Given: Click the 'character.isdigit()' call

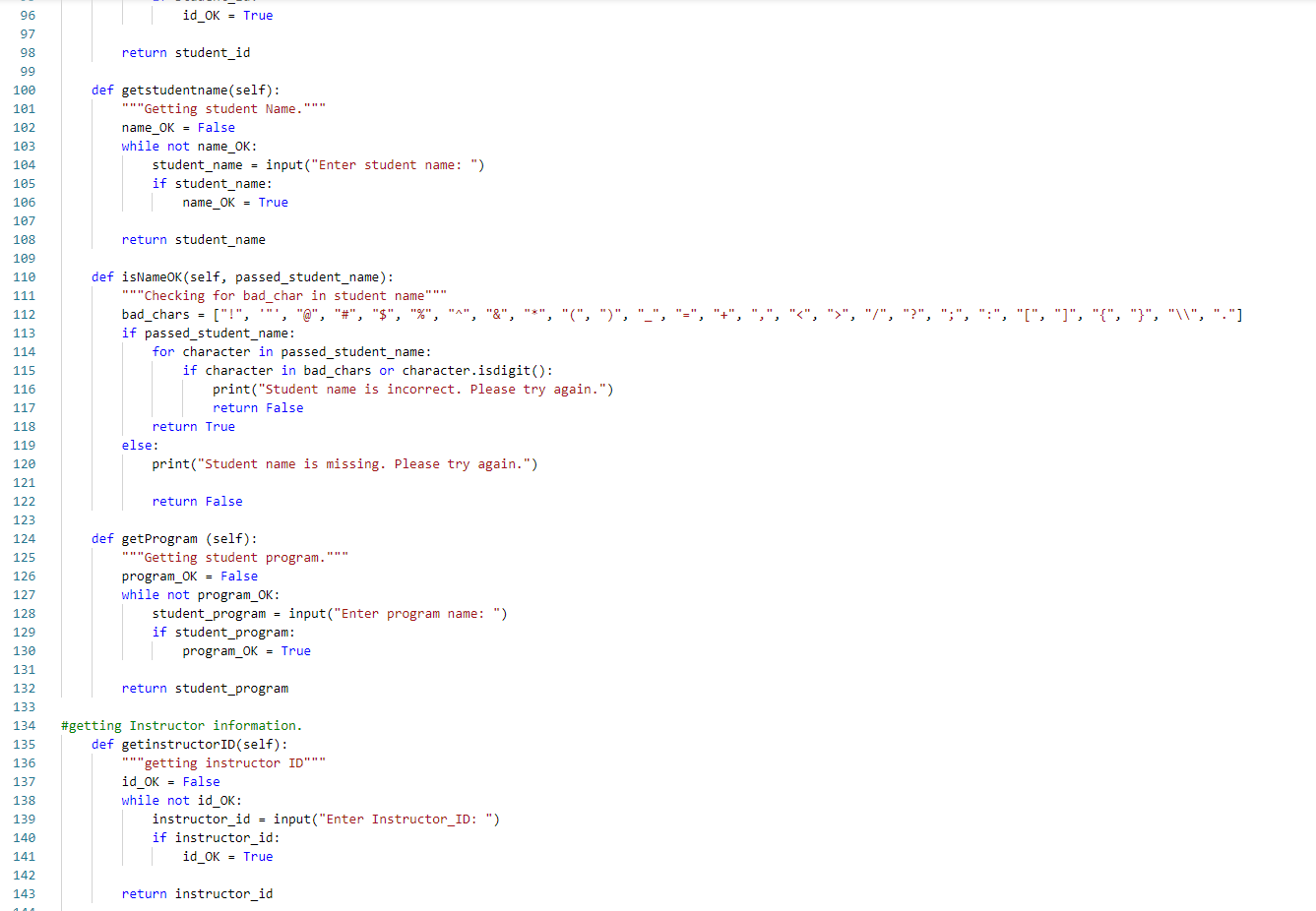Looking at the screenshot, I should 473,371.
